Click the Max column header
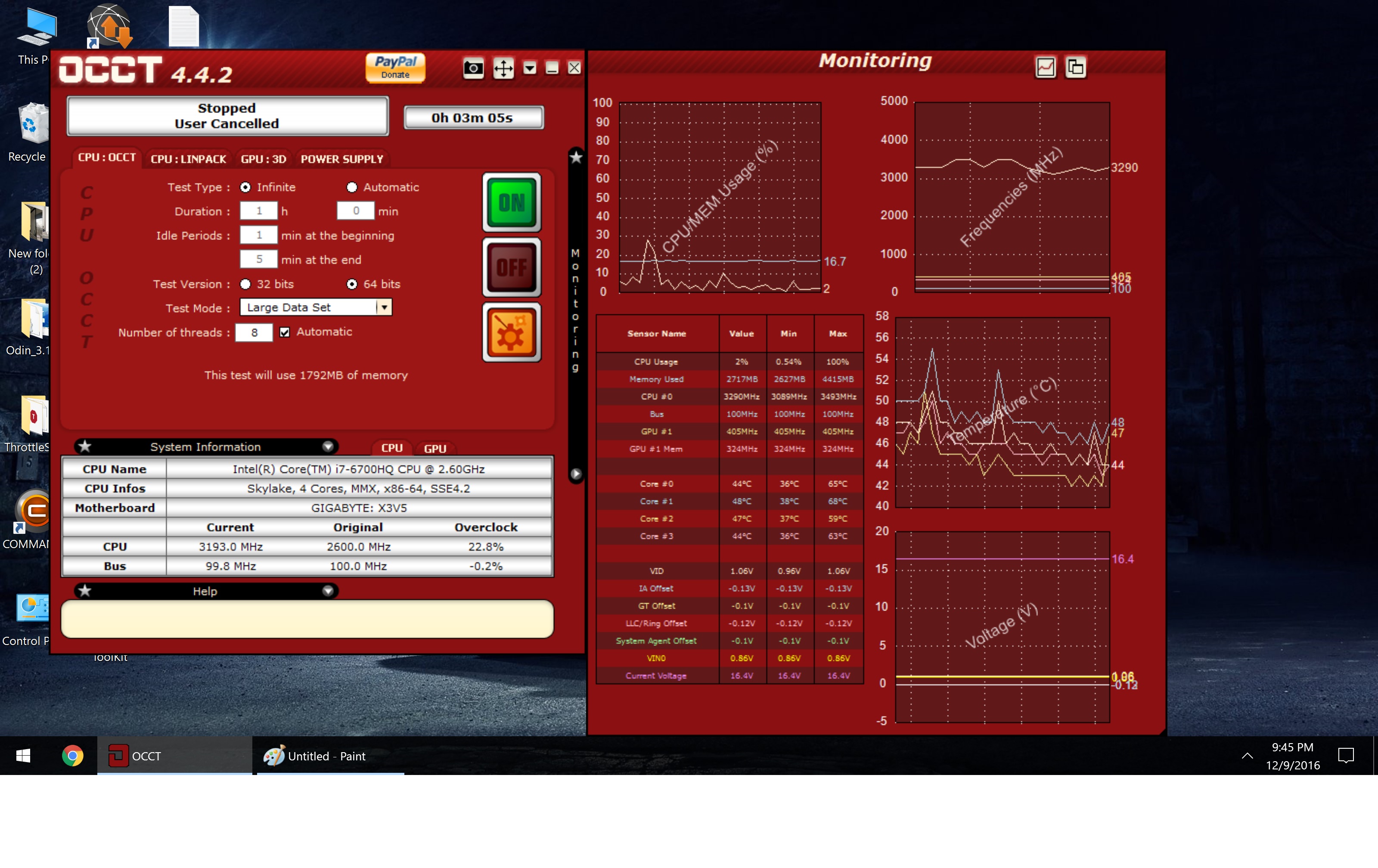This screenshot has height=868, width=1378. (x=838, y=334)
